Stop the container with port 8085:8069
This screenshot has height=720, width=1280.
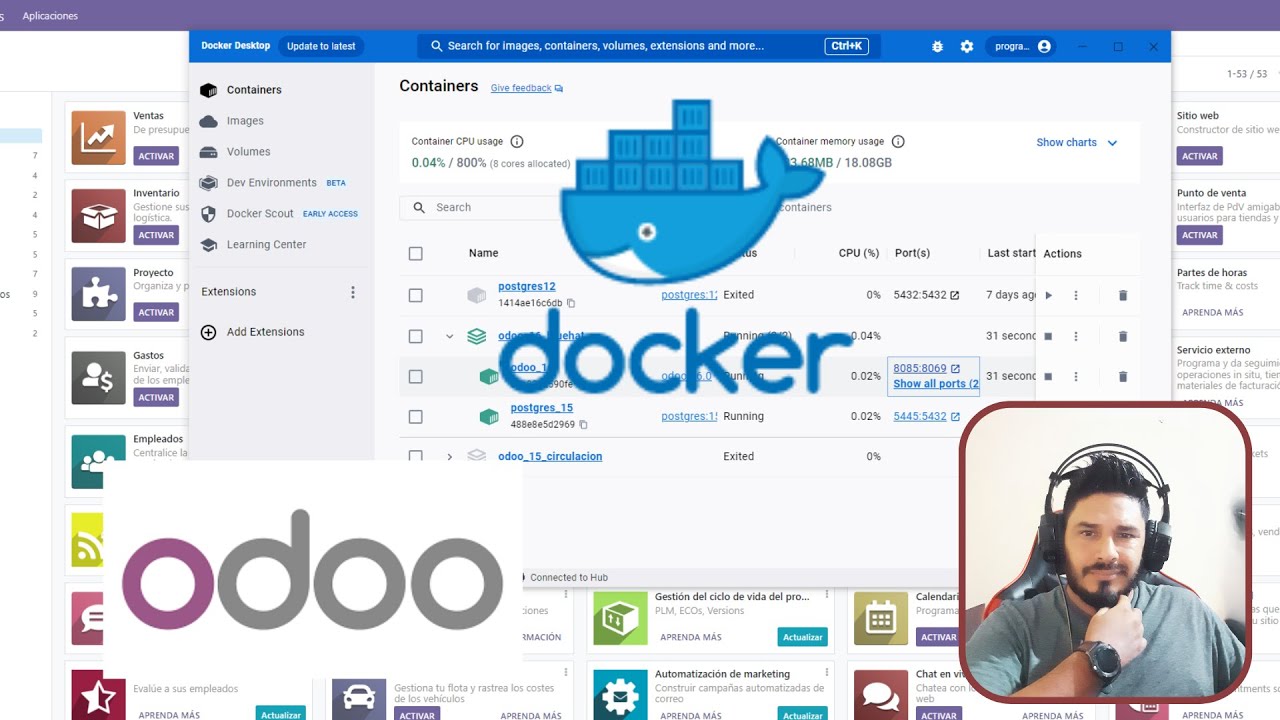click(x=1048, y=377)
